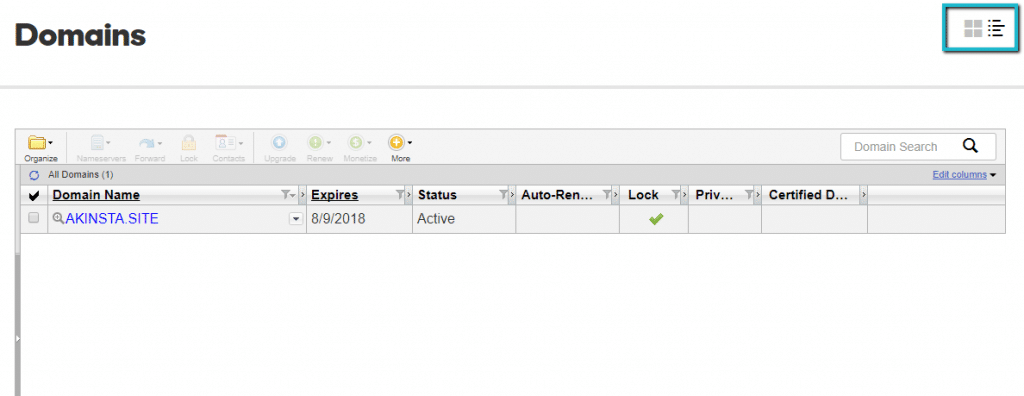Image resolution: width=1024 pixels, height=396 pixels.
Task: Click the Upgrade toolbar icon
Action: click(x=280, y=148)
